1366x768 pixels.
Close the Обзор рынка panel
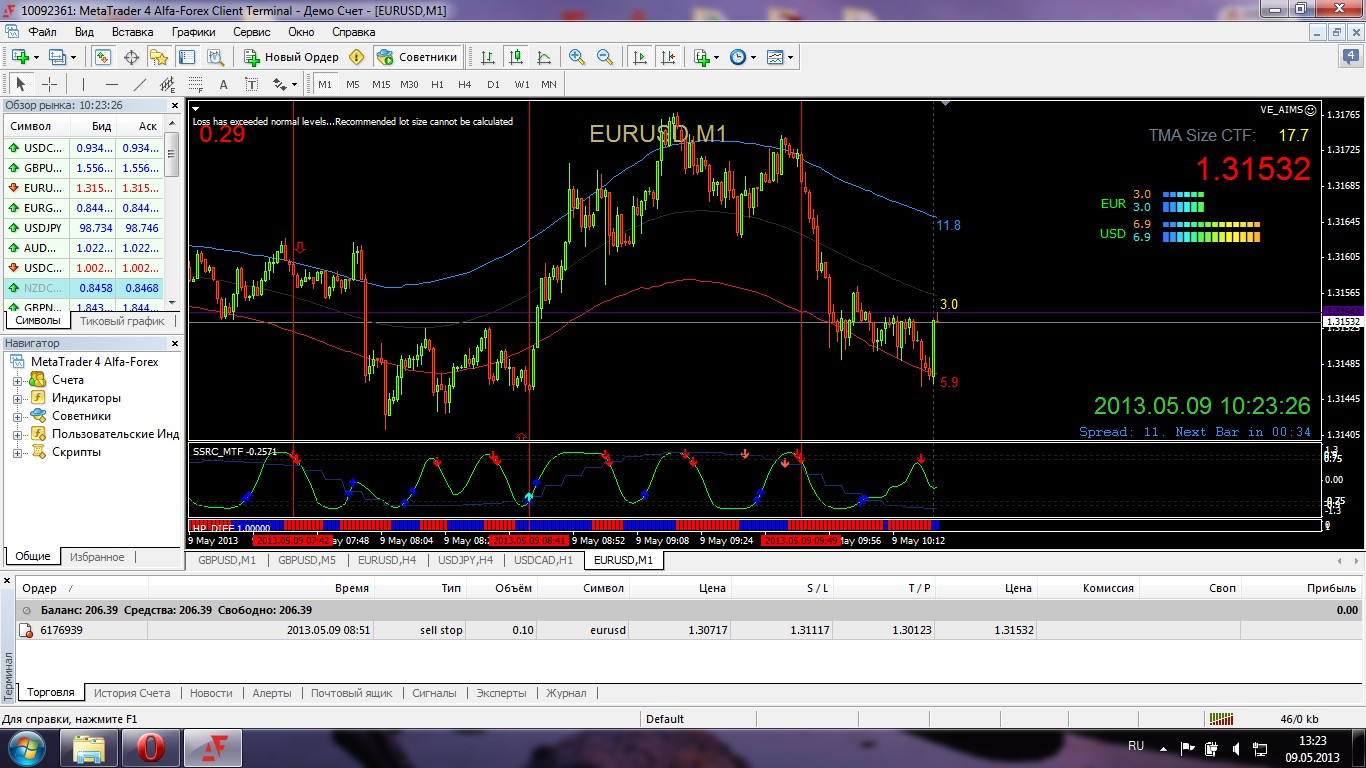(x=177, y=105)
